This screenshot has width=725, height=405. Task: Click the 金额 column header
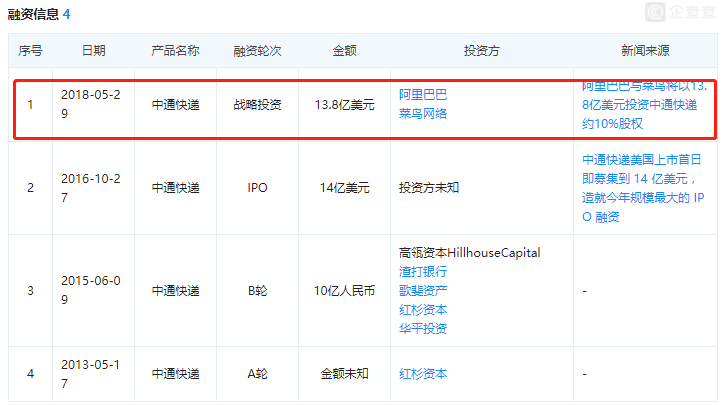click(344, 50)
